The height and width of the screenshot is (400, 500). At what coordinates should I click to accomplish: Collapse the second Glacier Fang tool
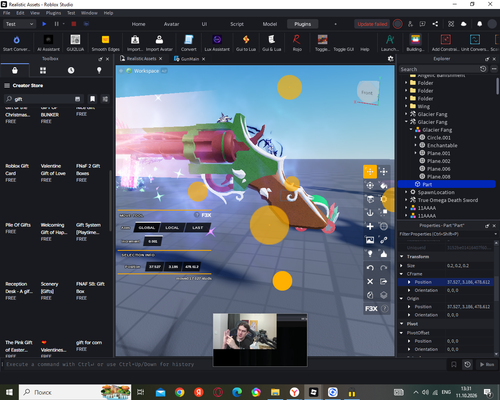pos(406,122)
